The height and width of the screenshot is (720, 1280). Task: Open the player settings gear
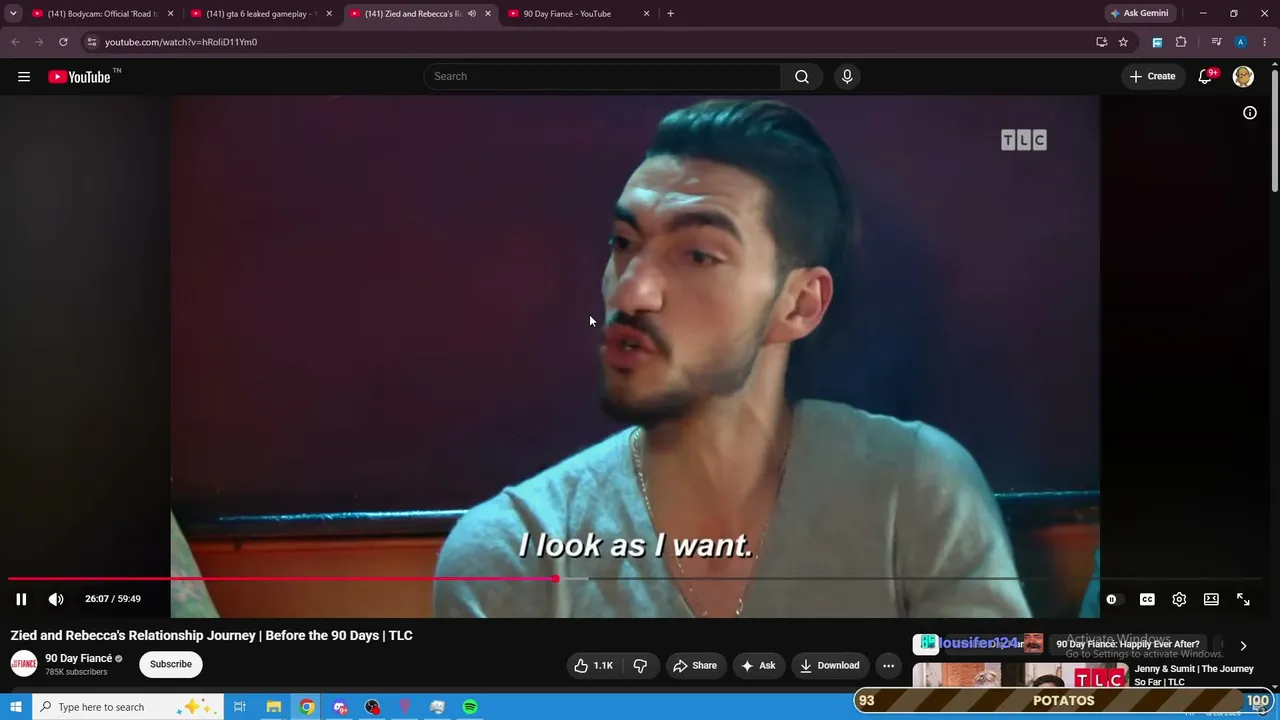[1179, 599]
